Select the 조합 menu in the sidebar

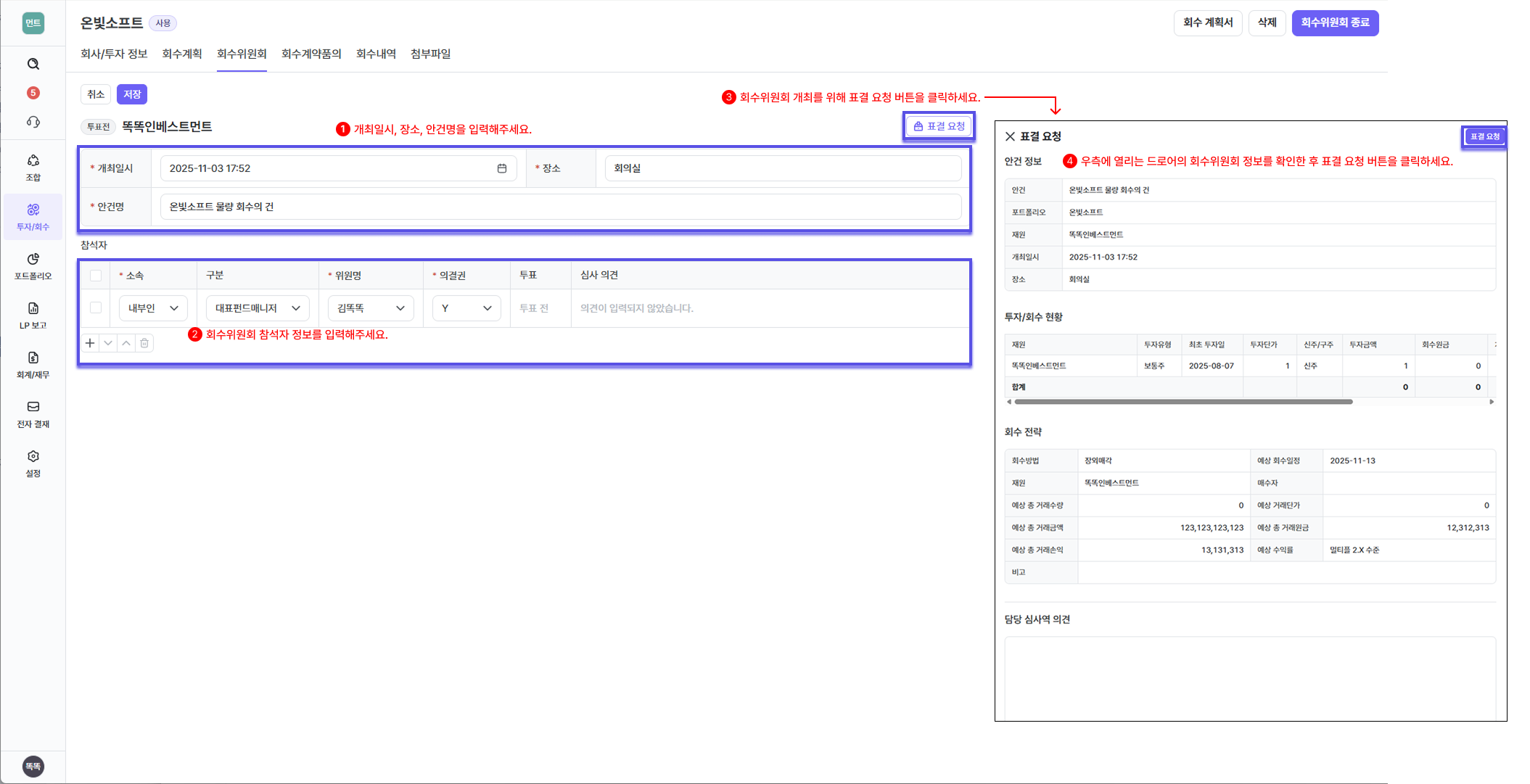(33, 167)
